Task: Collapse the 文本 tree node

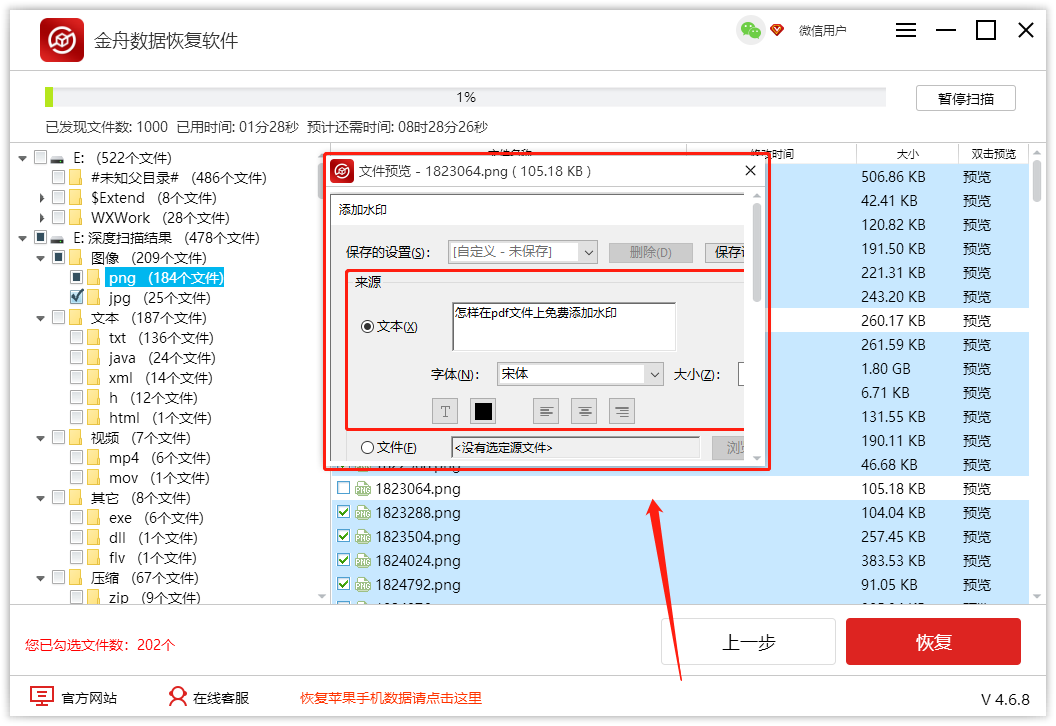Action: pos(40,318)
